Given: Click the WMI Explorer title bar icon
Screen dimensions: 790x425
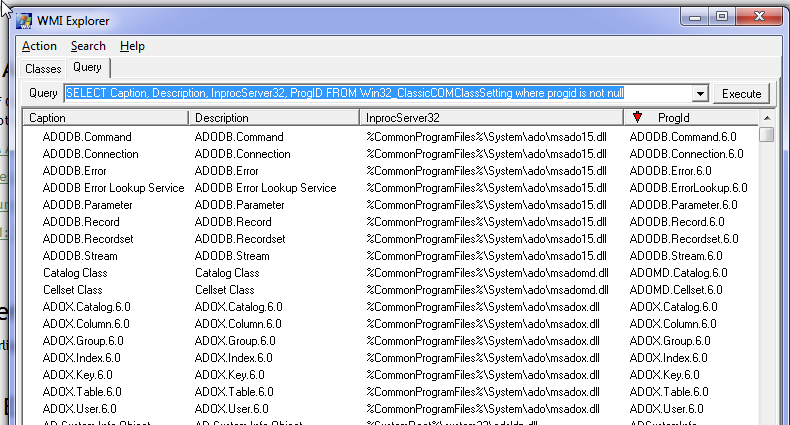Looking at the screenshot, I should 24,21.
